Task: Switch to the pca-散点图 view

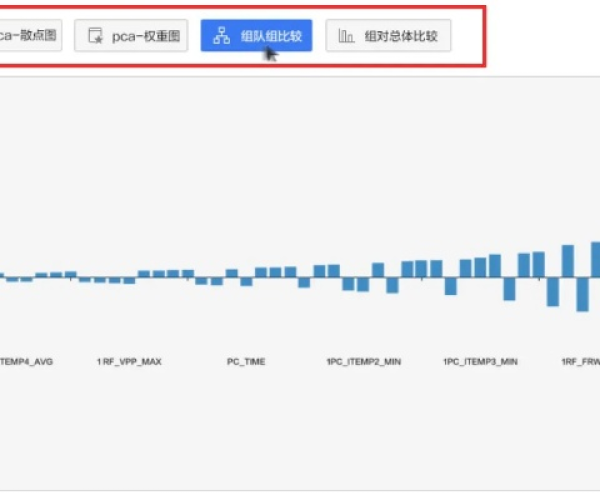Action: pos(28,37)
